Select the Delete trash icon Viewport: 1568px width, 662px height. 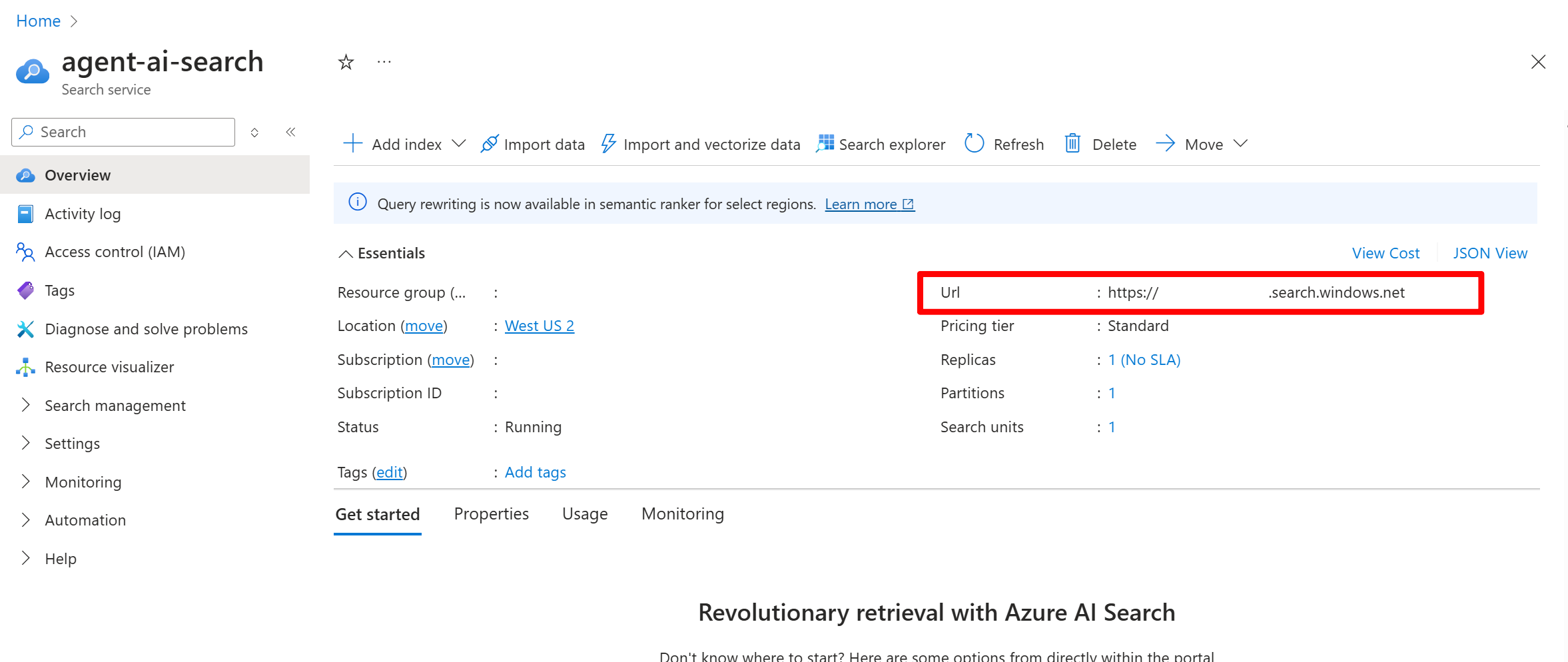1072,144
